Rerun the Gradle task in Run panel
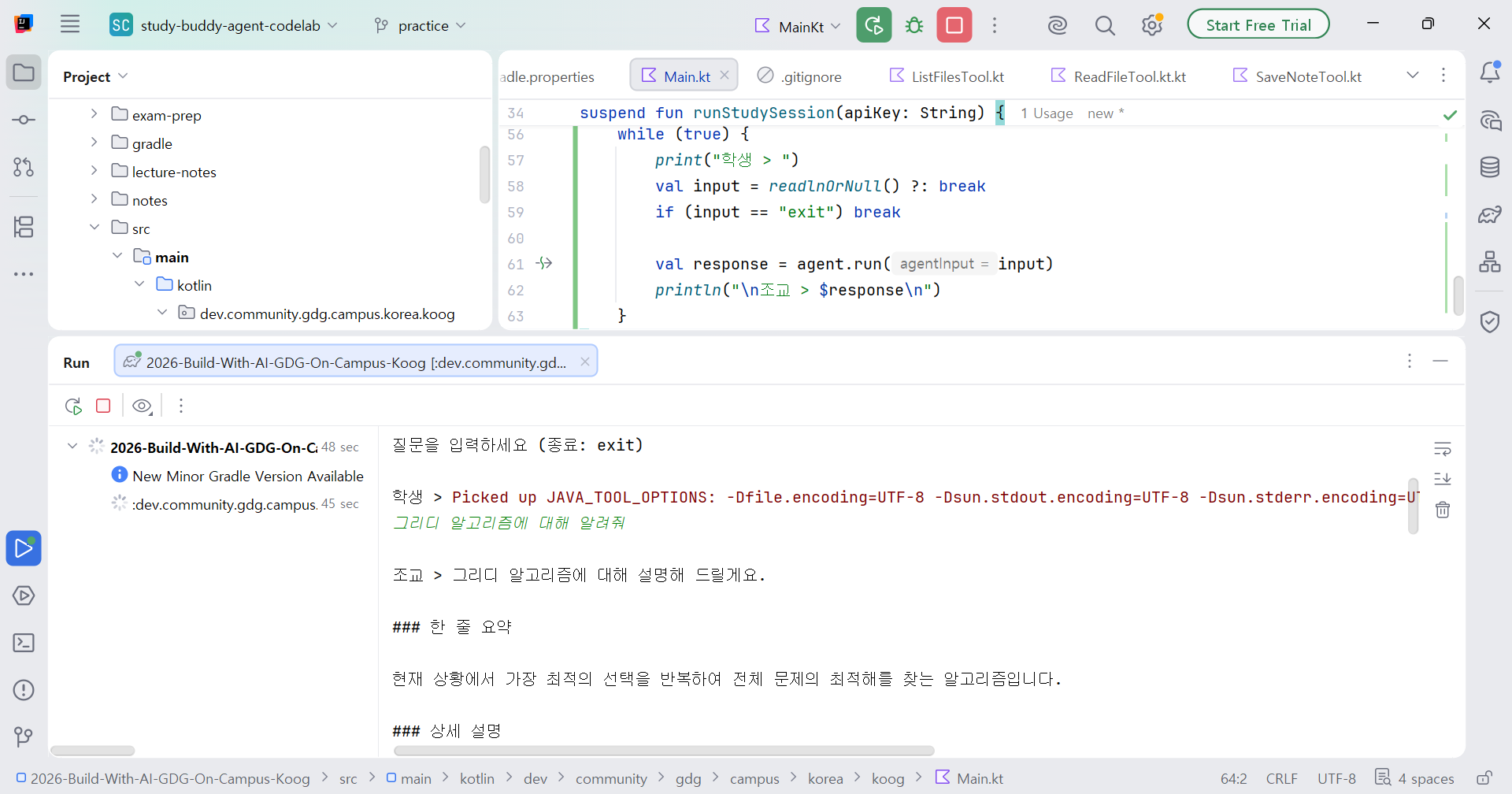1512x794 pixels. pyautogui.click(x=73, y=406)
